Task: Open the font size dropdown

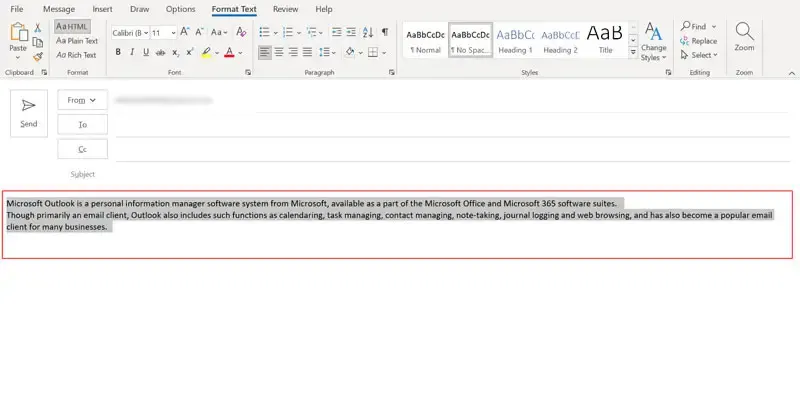Action: click(170, 32)
